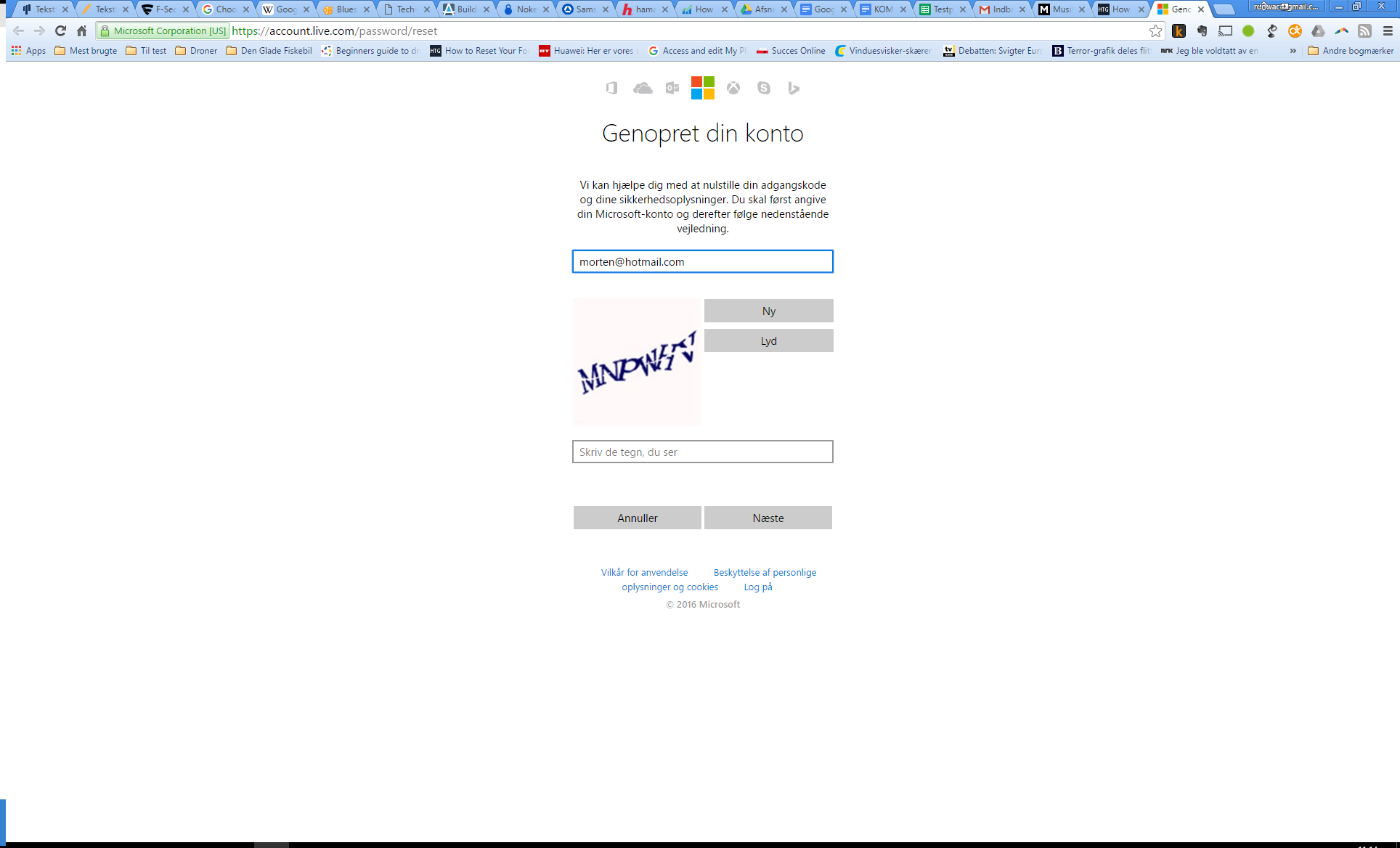Image resolution: width=1400 pixels, height=848 pixels.
Task: Expand the Chrome menu with three lines
Action: (x=1388, y=30)
